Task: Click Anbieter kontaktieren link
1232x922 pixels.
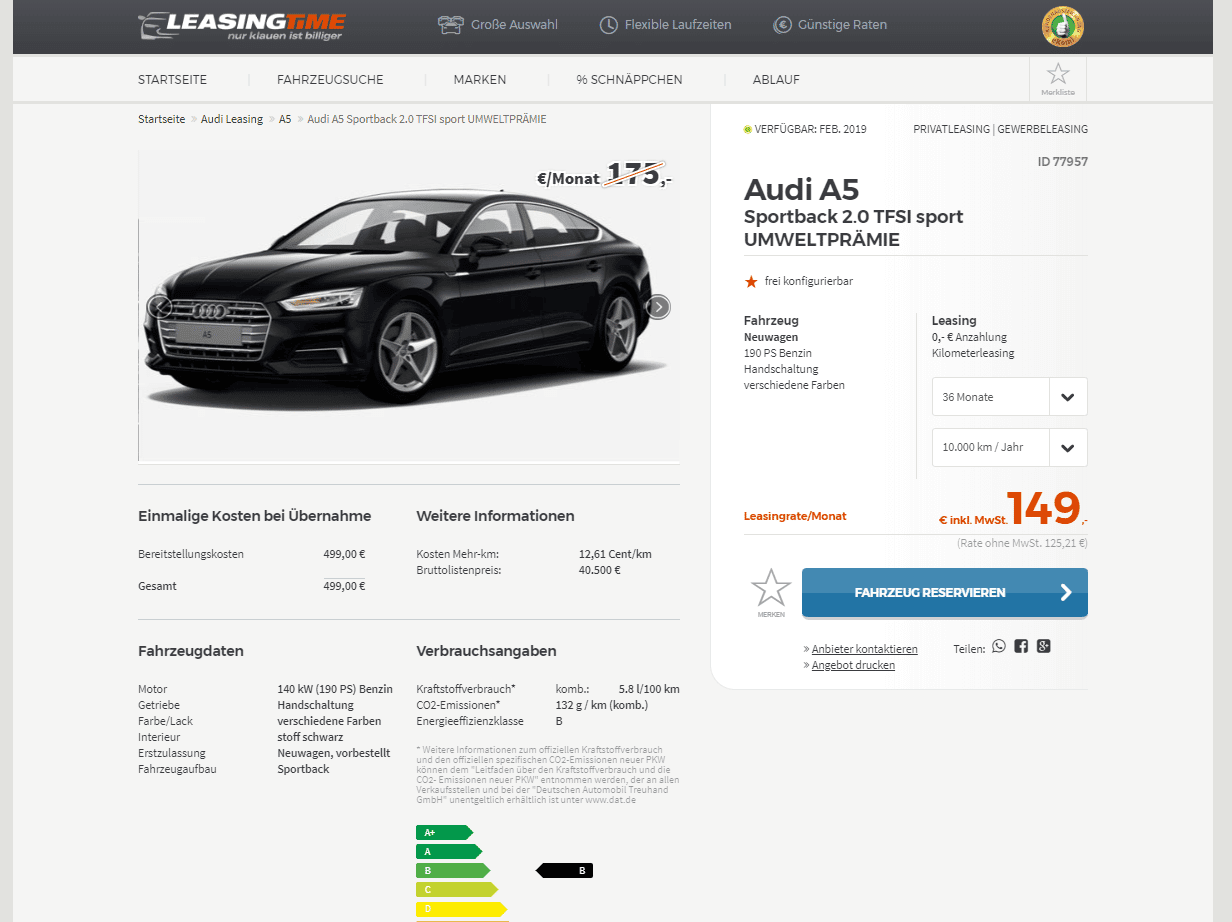Action: [x=864, y=649]
